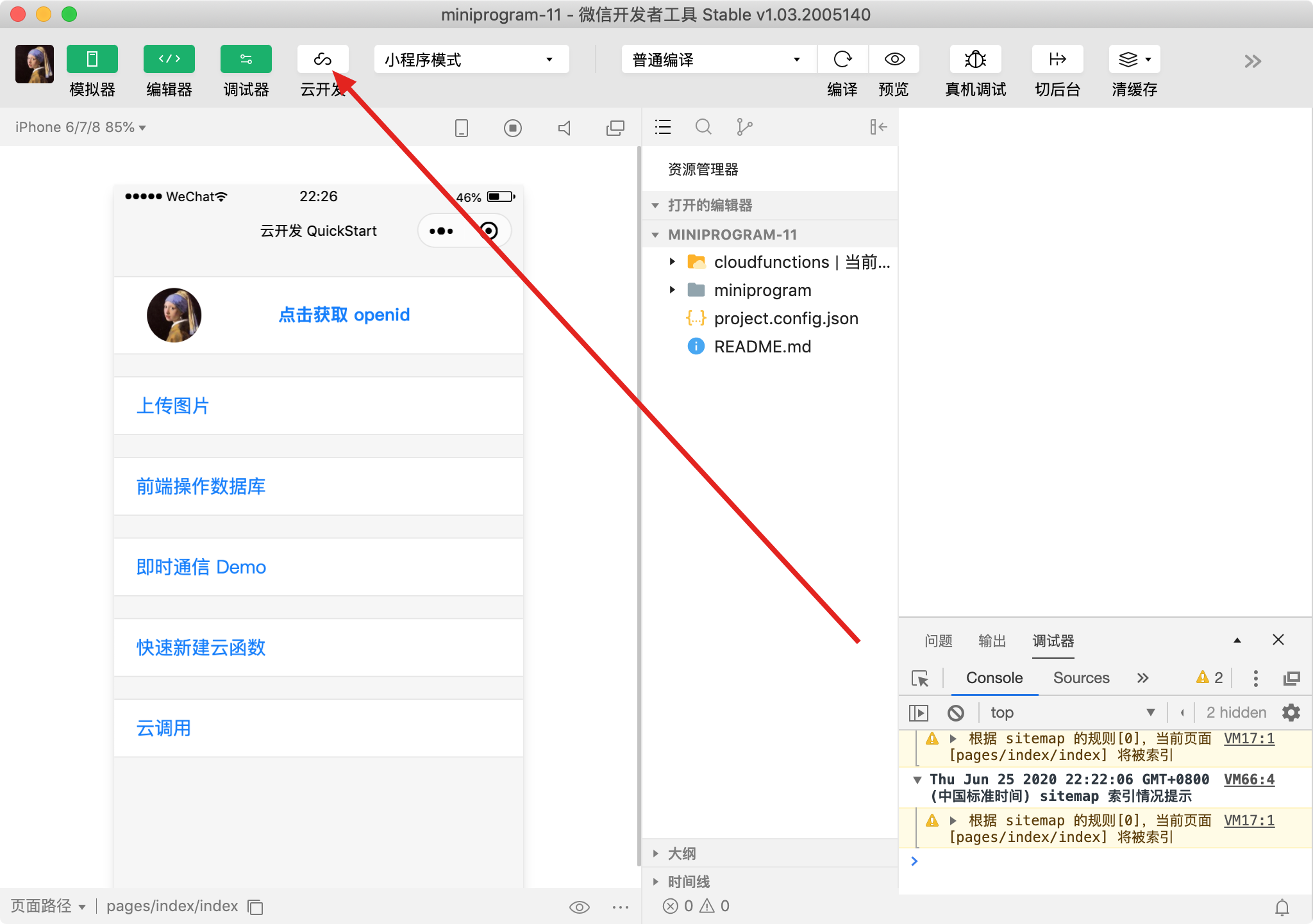
Task: Open console settings gear icon
Action: point(1291,713)
